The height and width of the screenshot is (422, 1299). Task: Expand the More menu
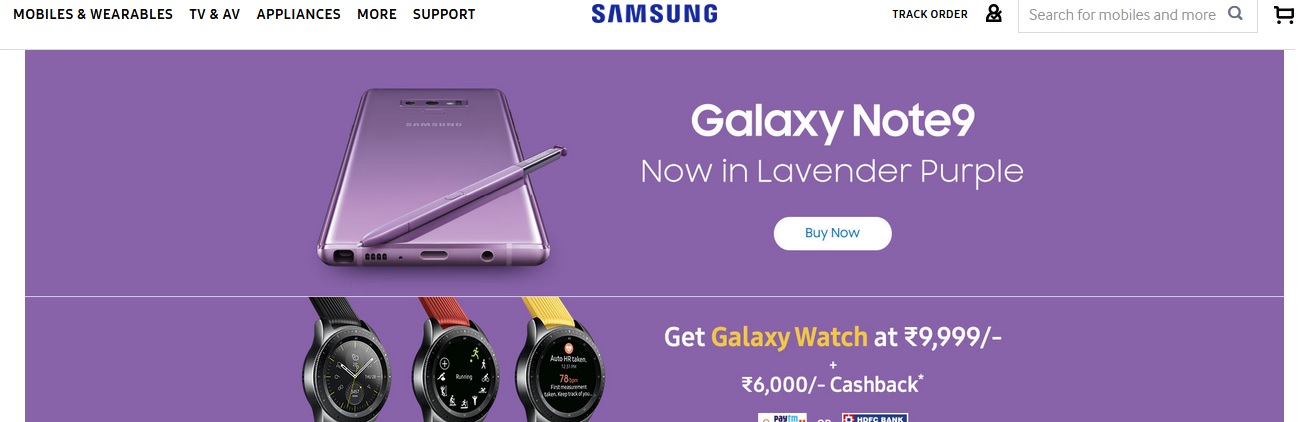pyautogui.click(x=376, y=15)
